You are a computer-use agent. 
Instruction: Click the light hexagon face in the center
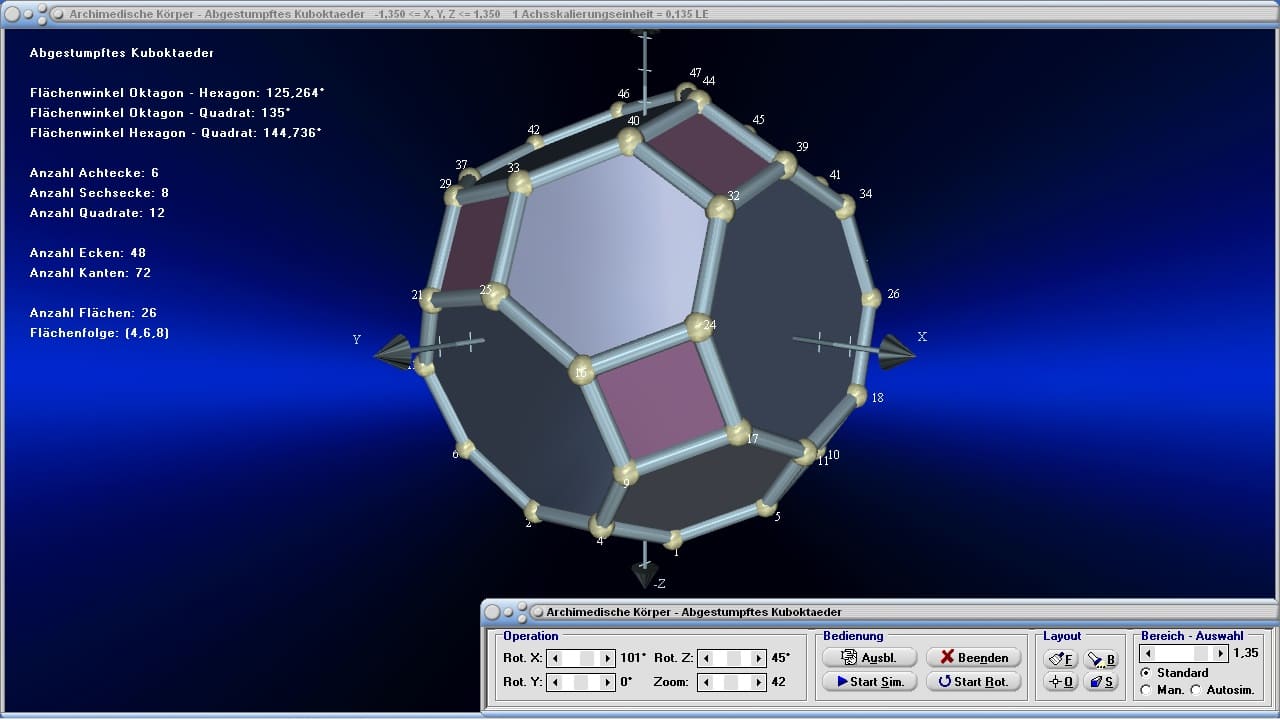point(610,255)
